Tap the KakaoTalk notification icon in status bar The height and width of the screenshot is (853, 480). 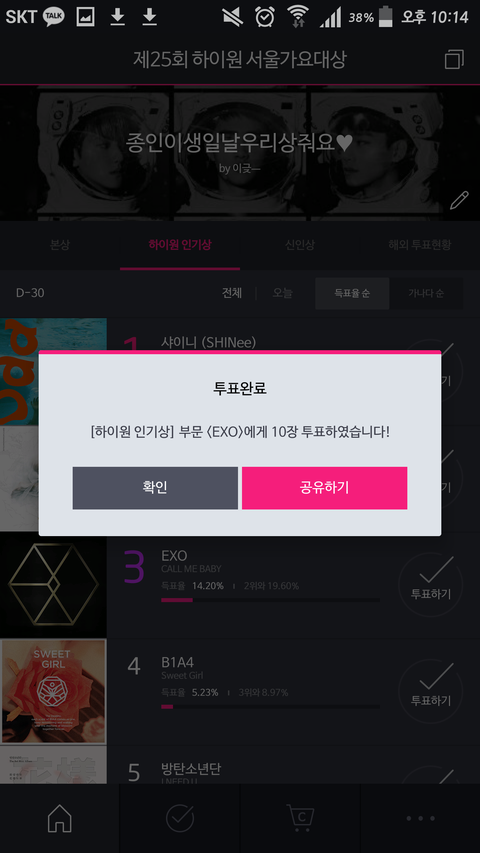point(53,17)
